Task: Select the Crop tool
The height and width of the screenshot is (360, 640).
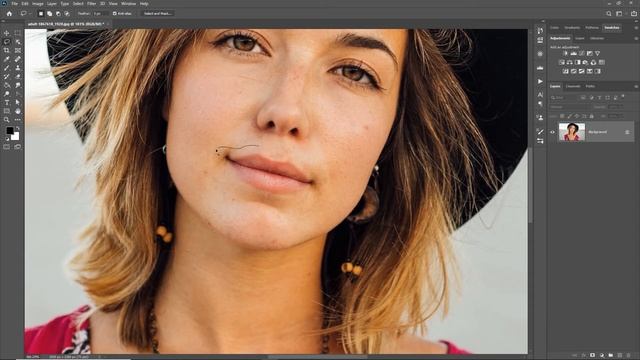Action: pyautogui.click(x=7, y=51)
